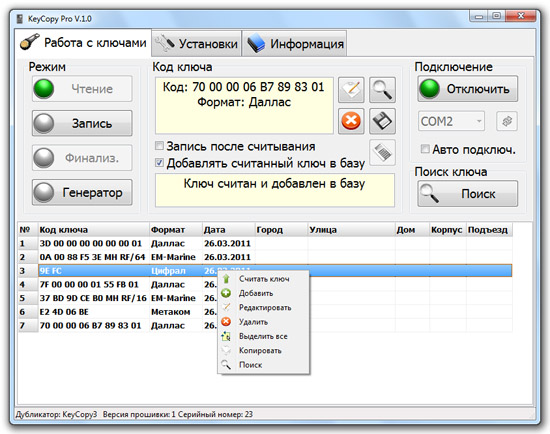
Task: Click the Отключить connection button
Action: pyautogui.click(x=468, y=89)
